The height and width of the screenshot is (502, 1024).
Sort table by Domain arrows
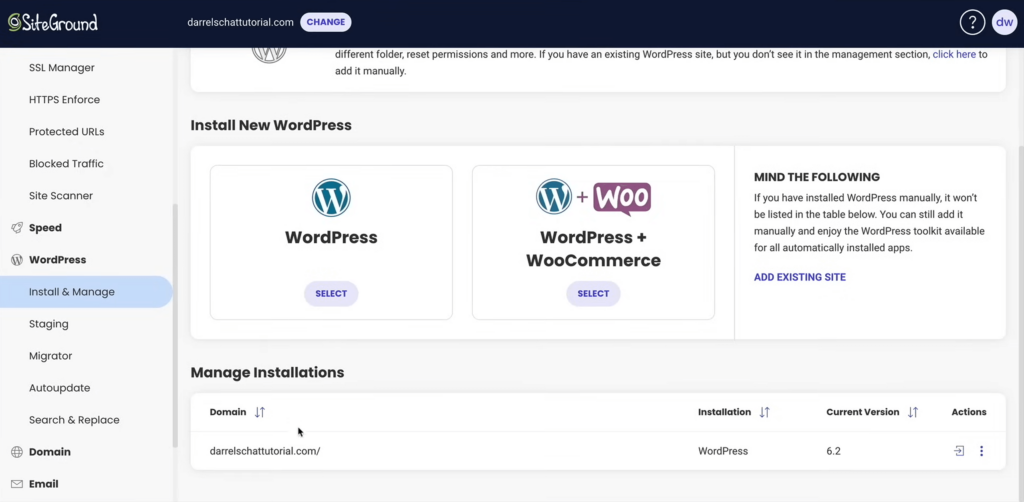point(260,412)
